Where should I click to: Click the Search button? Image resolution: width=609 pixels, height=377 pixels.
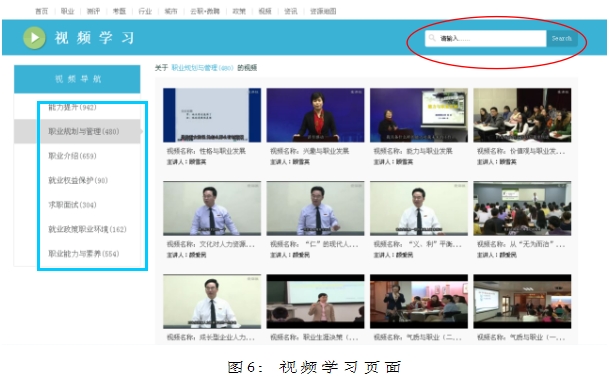tap(562, 38)
